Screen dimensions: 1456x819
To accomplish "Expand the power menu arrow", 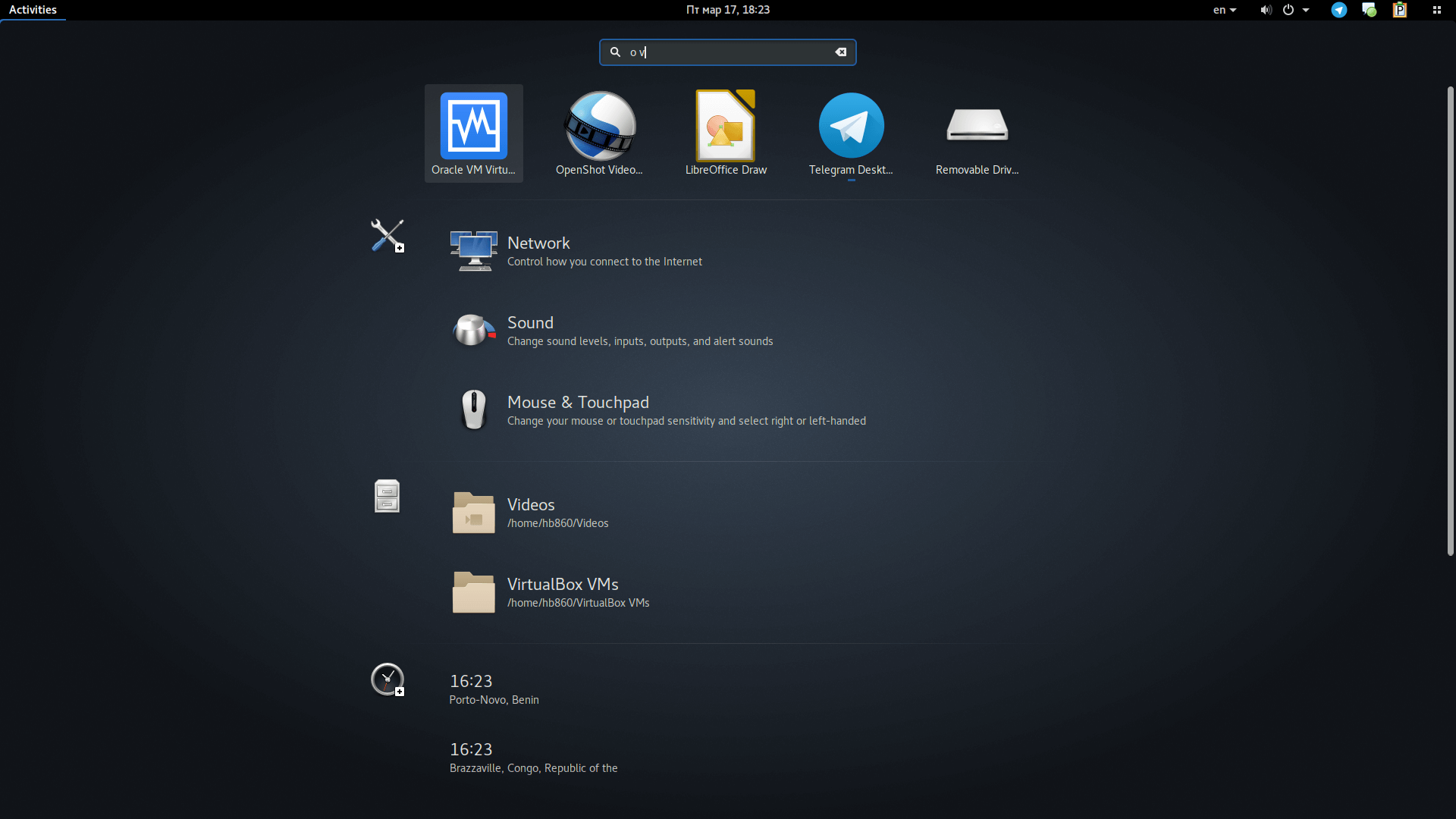I will click(x=1306, y=10).
